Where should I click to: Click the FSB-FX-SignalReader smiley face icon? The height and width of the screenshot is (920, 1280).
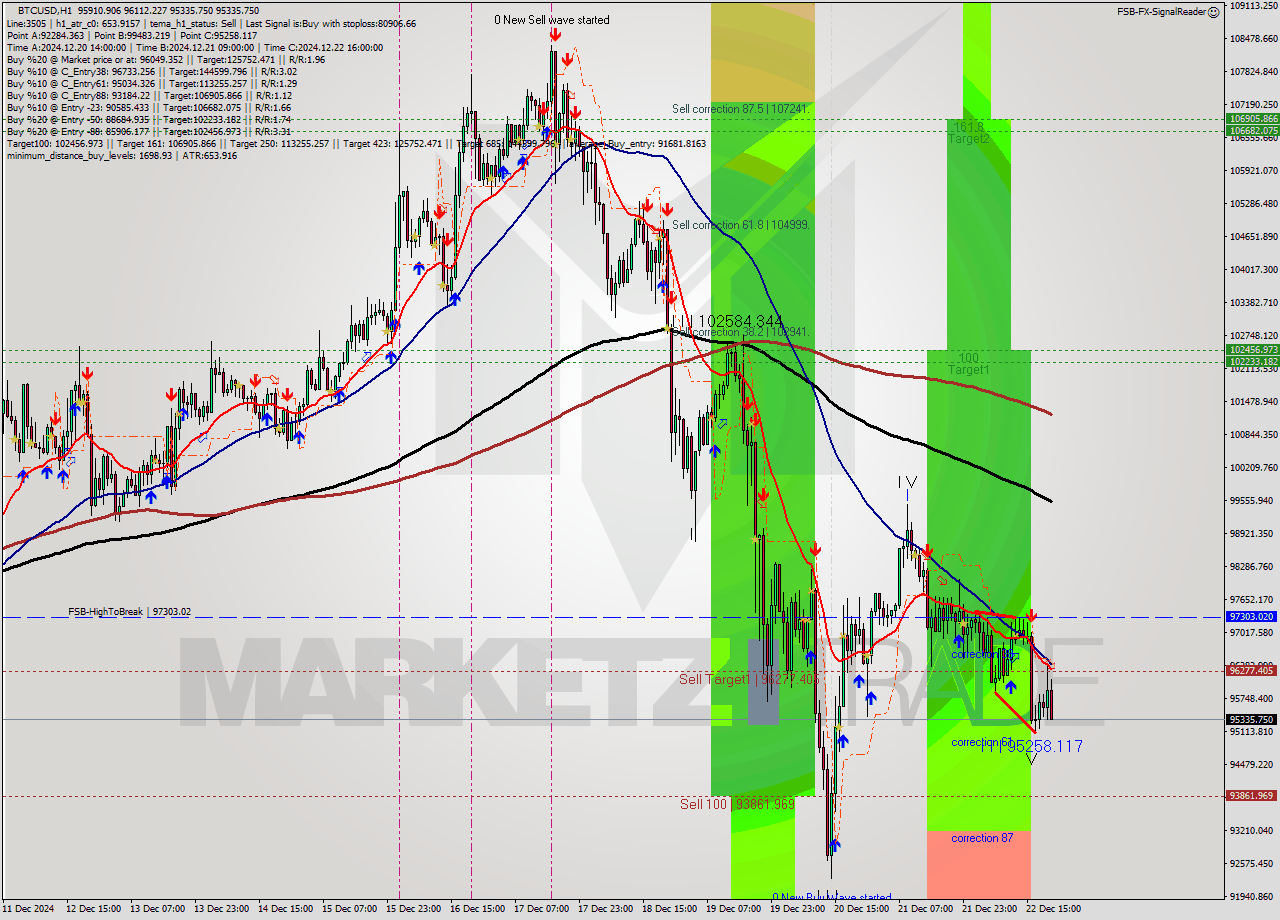[1213, 12]
